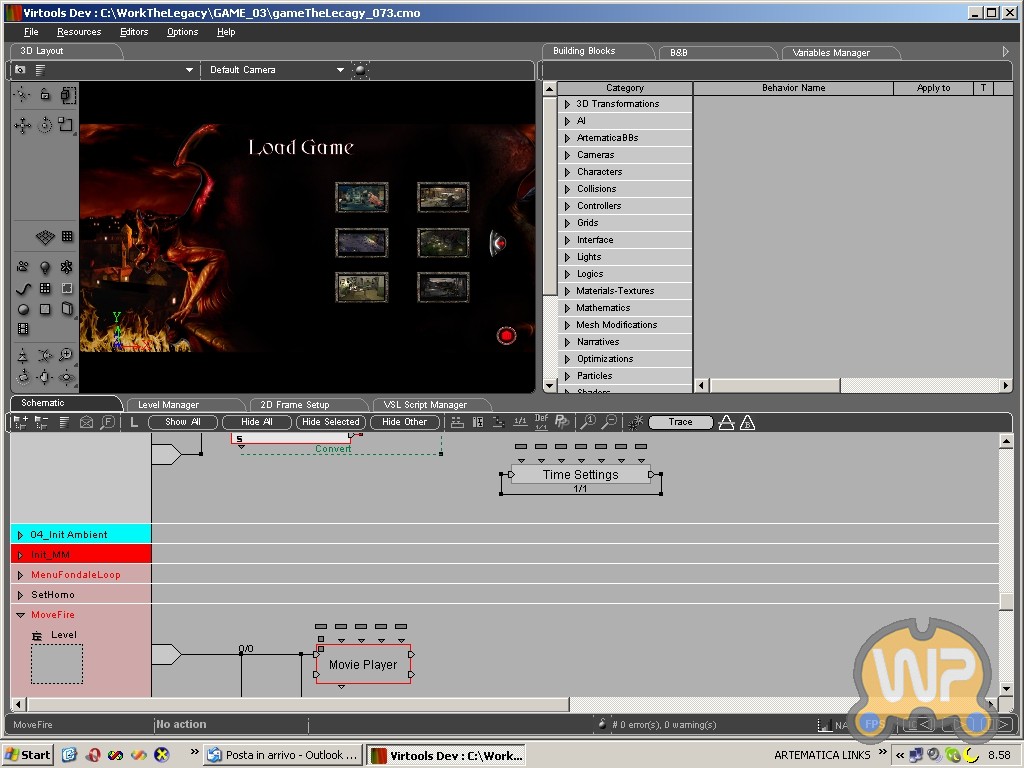Click the camera zoom magnifier icon
Image resolution: width=1024 pixels, height=768 pixels.
[x=67, y=356]
